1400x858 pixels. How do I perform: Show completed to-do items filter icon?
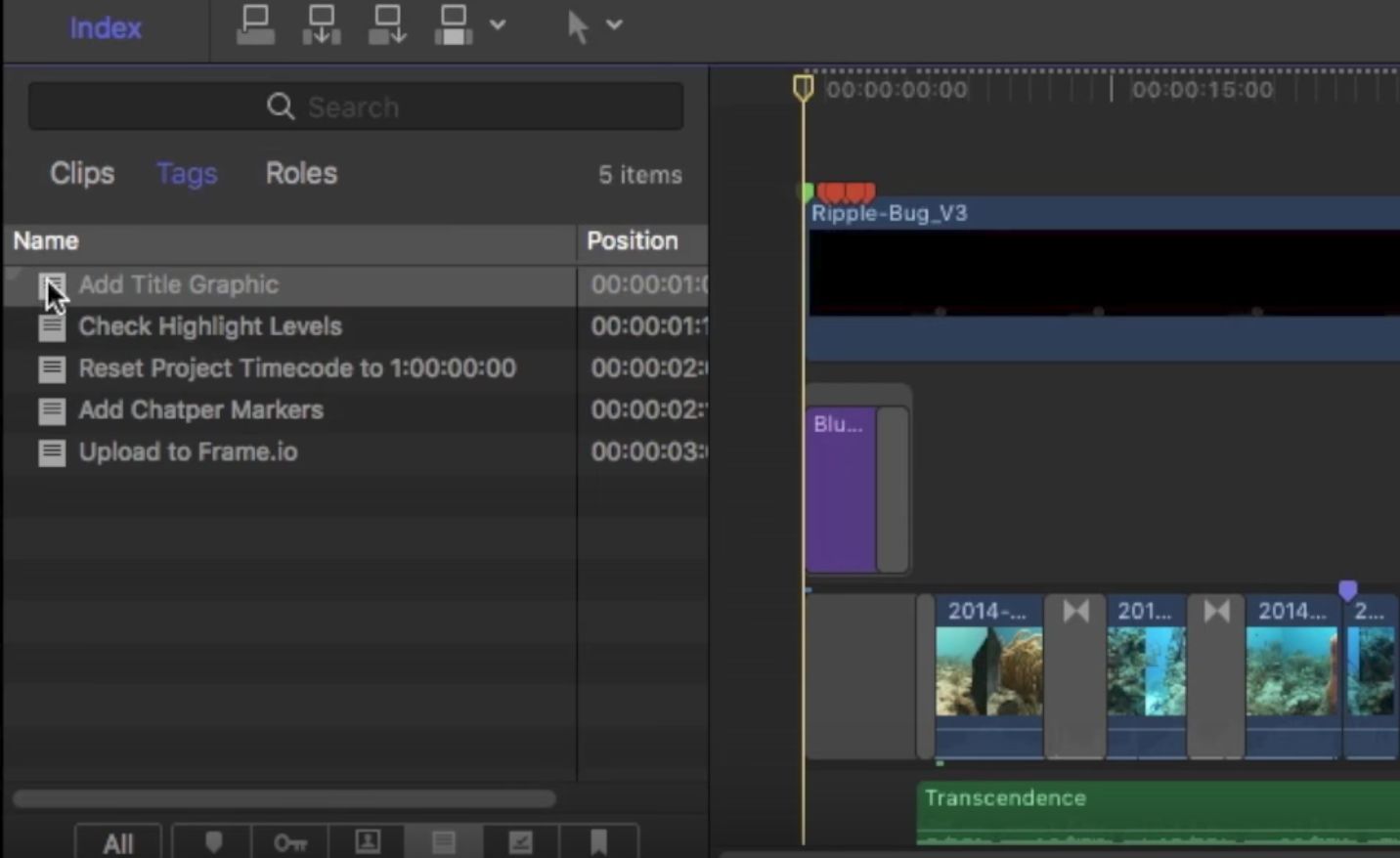(x=521, y=841)
